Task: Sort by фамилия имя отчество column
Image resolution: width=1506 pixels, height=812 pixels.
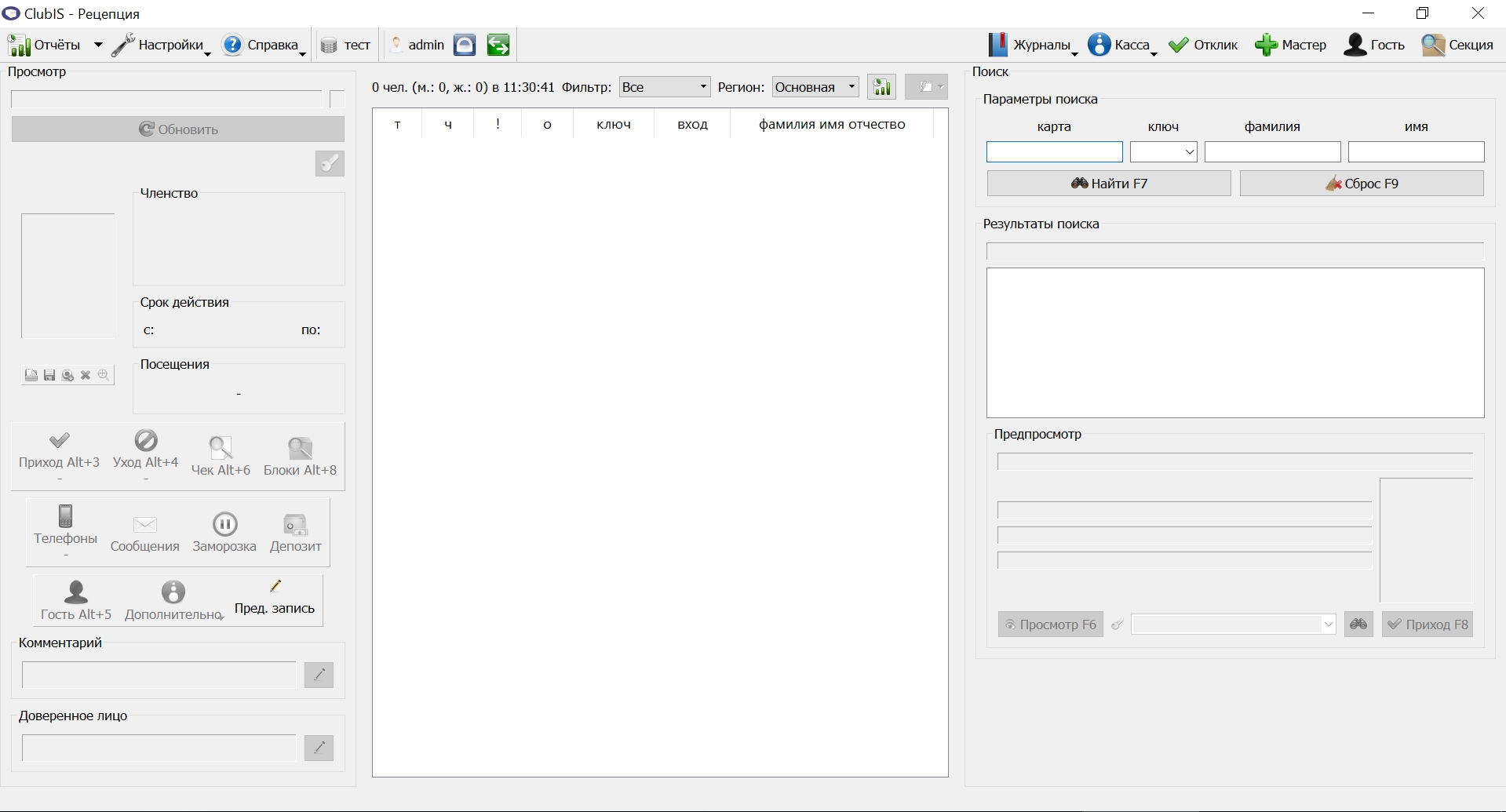Action: coord(832,124)
